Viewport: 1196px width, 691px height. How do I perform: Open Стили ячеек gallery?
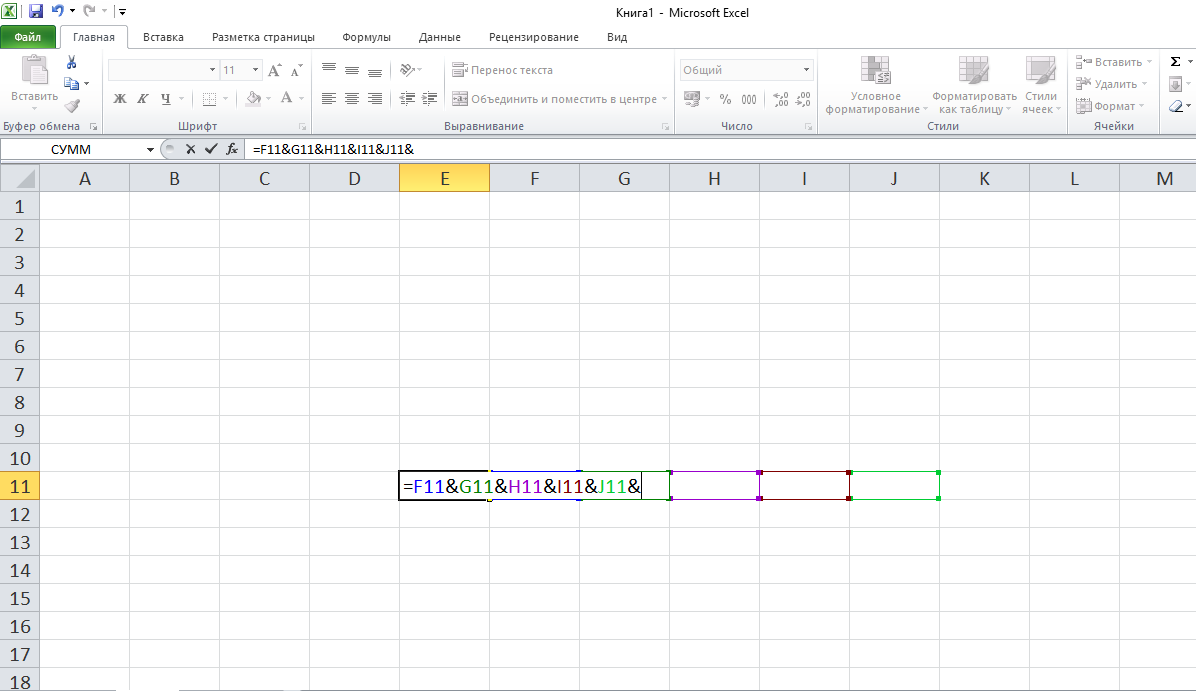pos(1041,85)
